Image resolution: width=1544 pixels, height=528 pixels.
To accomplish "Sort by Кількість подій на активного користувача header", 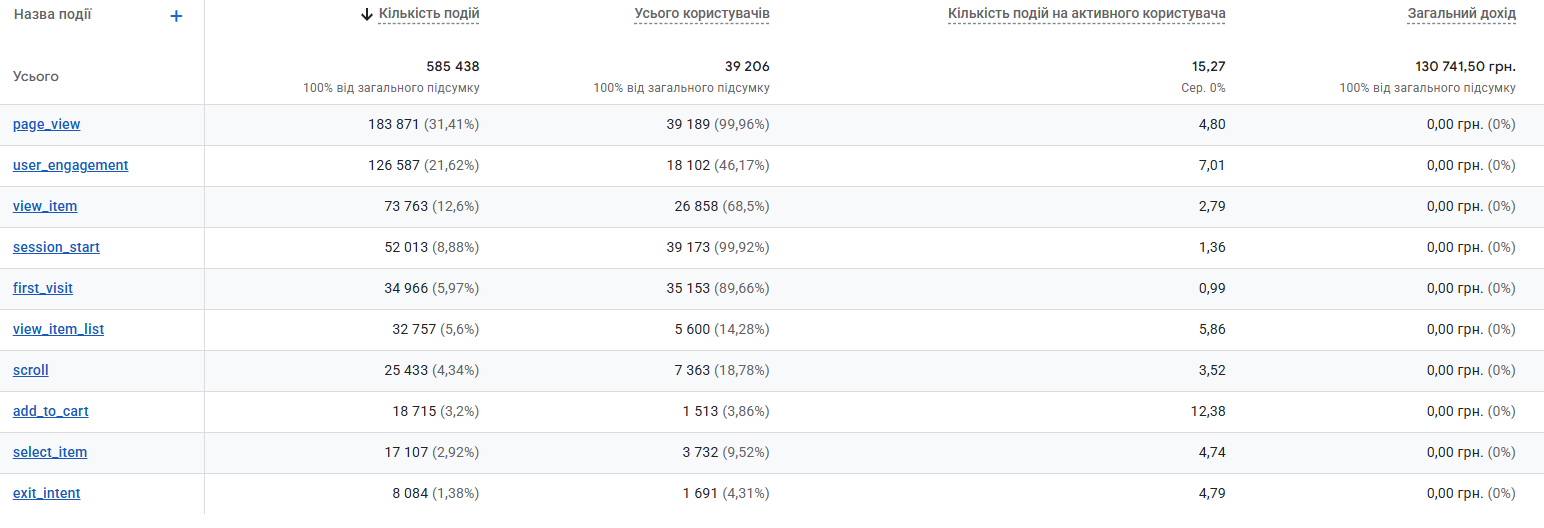I will [1087, 14].
